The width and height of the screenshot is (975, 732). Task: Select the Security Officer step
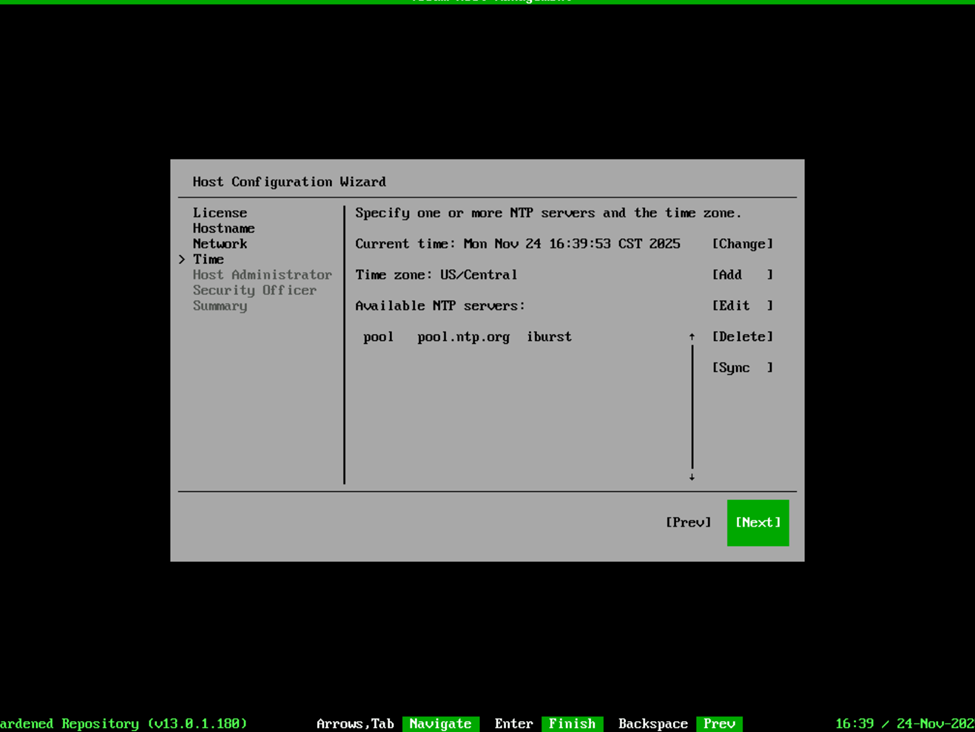255,290
